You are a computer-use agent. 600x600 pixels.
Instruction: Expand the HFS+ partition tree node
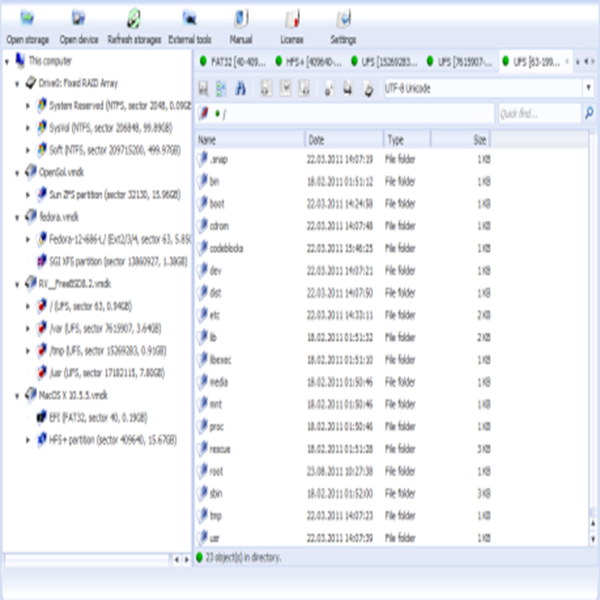(x=28, y=438)
